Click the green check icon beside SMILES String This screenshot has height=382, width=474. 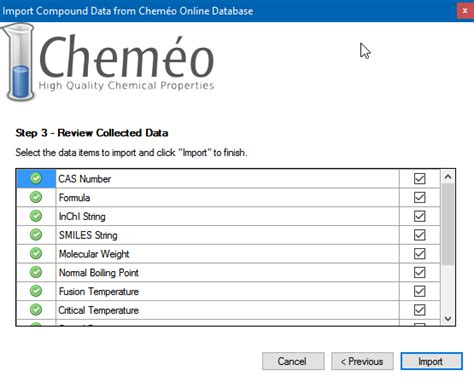point(36,235)
